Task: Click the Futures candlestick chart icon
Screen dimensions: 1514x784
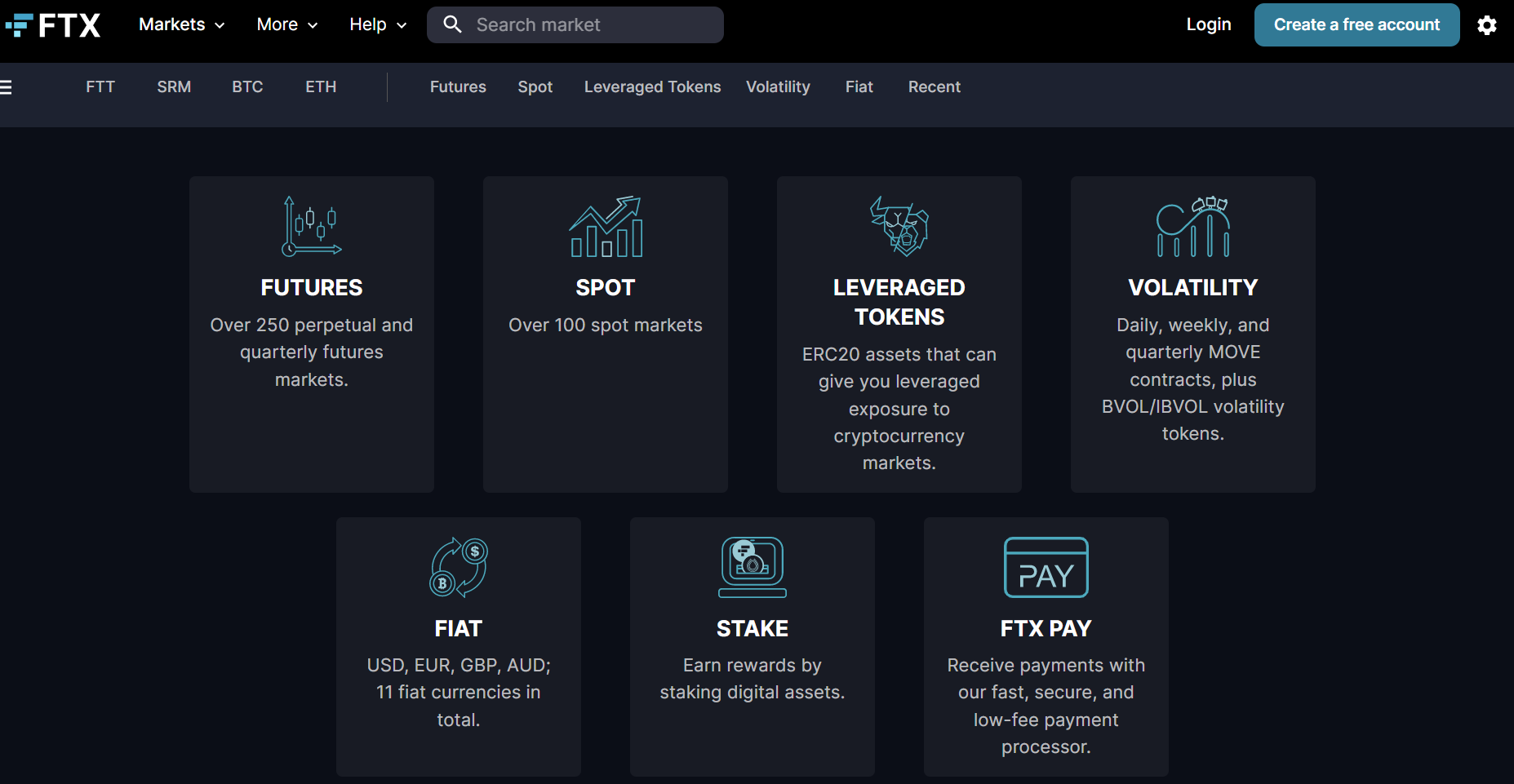Action: [x=311, y=227]
